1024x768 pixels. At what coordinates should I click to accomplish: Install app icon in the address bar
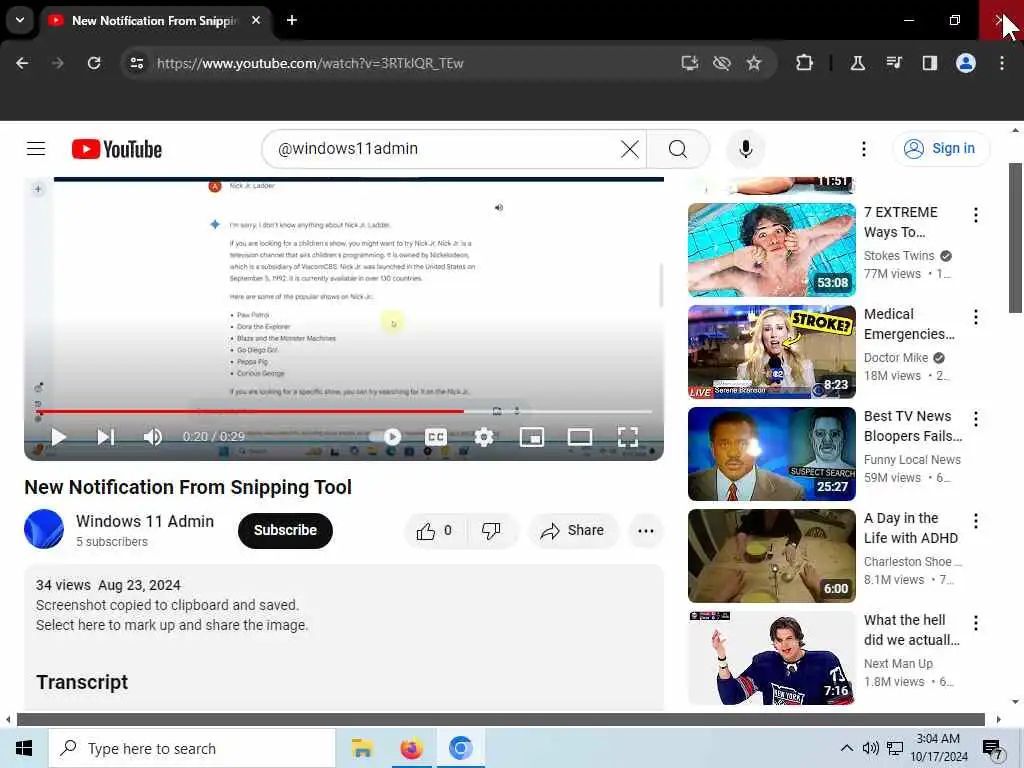tap(690, 63)
